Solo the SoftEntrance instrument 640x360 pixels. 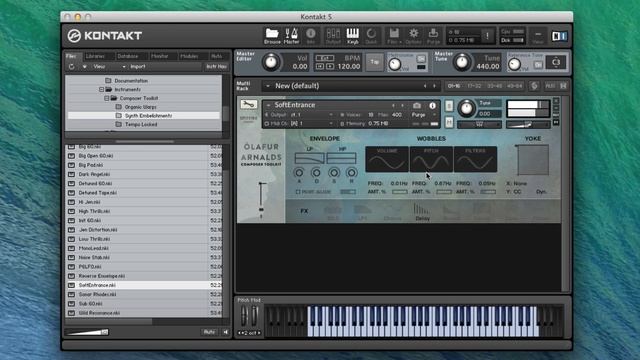pyautogui.click(x=449, y=106)
